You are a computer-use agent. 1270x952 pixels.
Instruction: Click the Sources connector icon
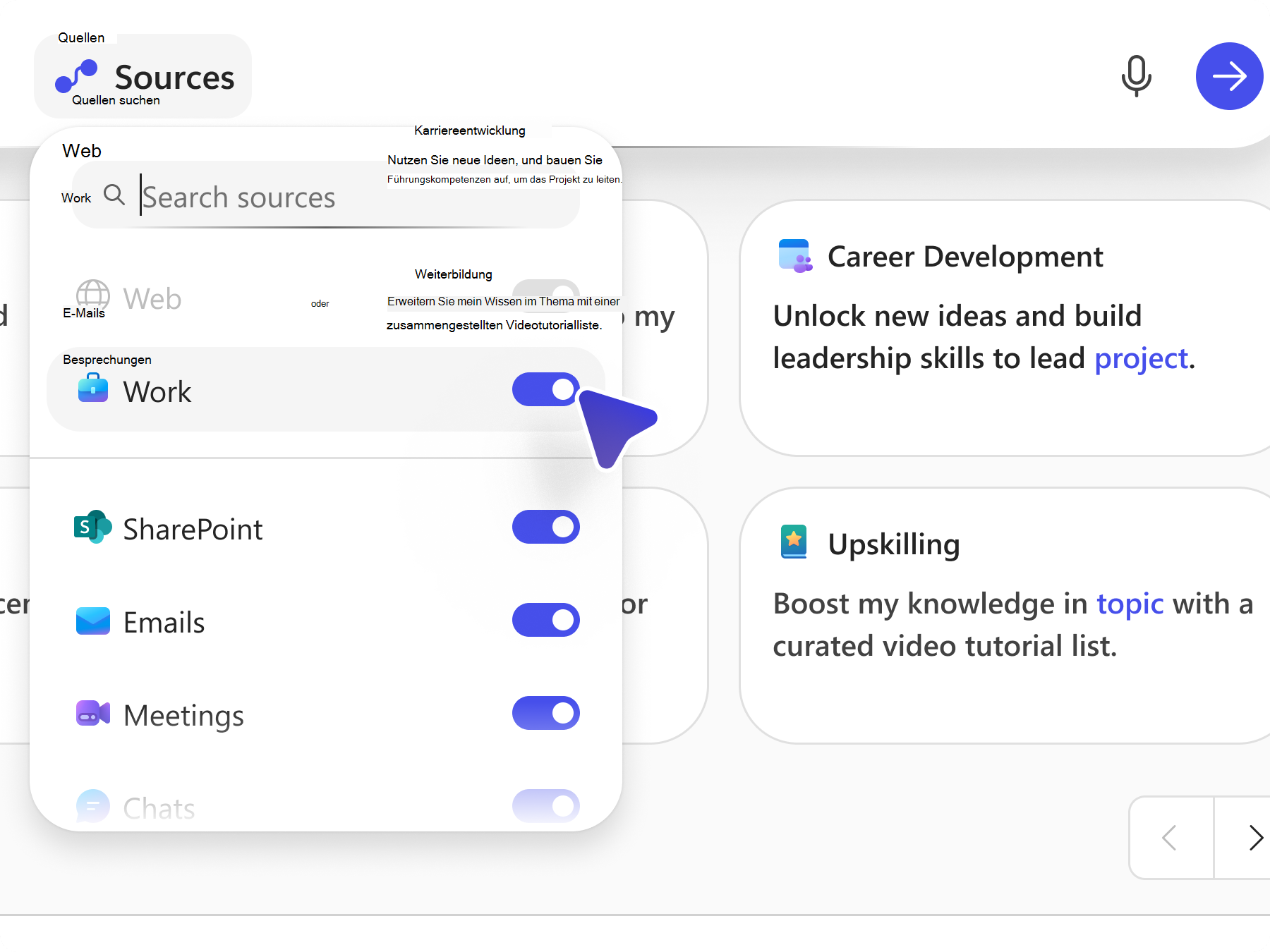[x=76, y=76]
